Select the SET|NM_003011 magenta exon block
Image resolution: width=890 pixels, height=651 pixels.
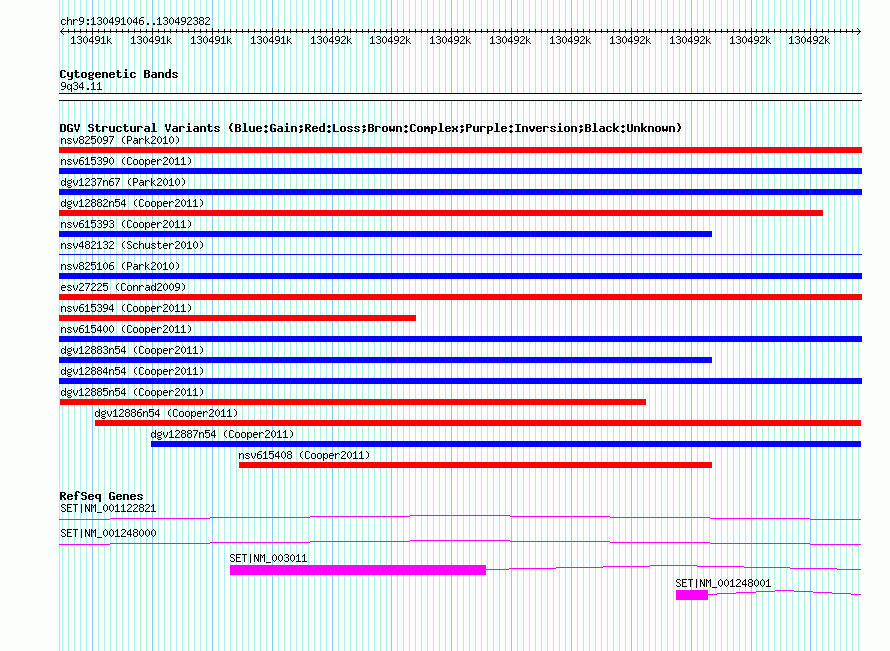tap(358, 570)
